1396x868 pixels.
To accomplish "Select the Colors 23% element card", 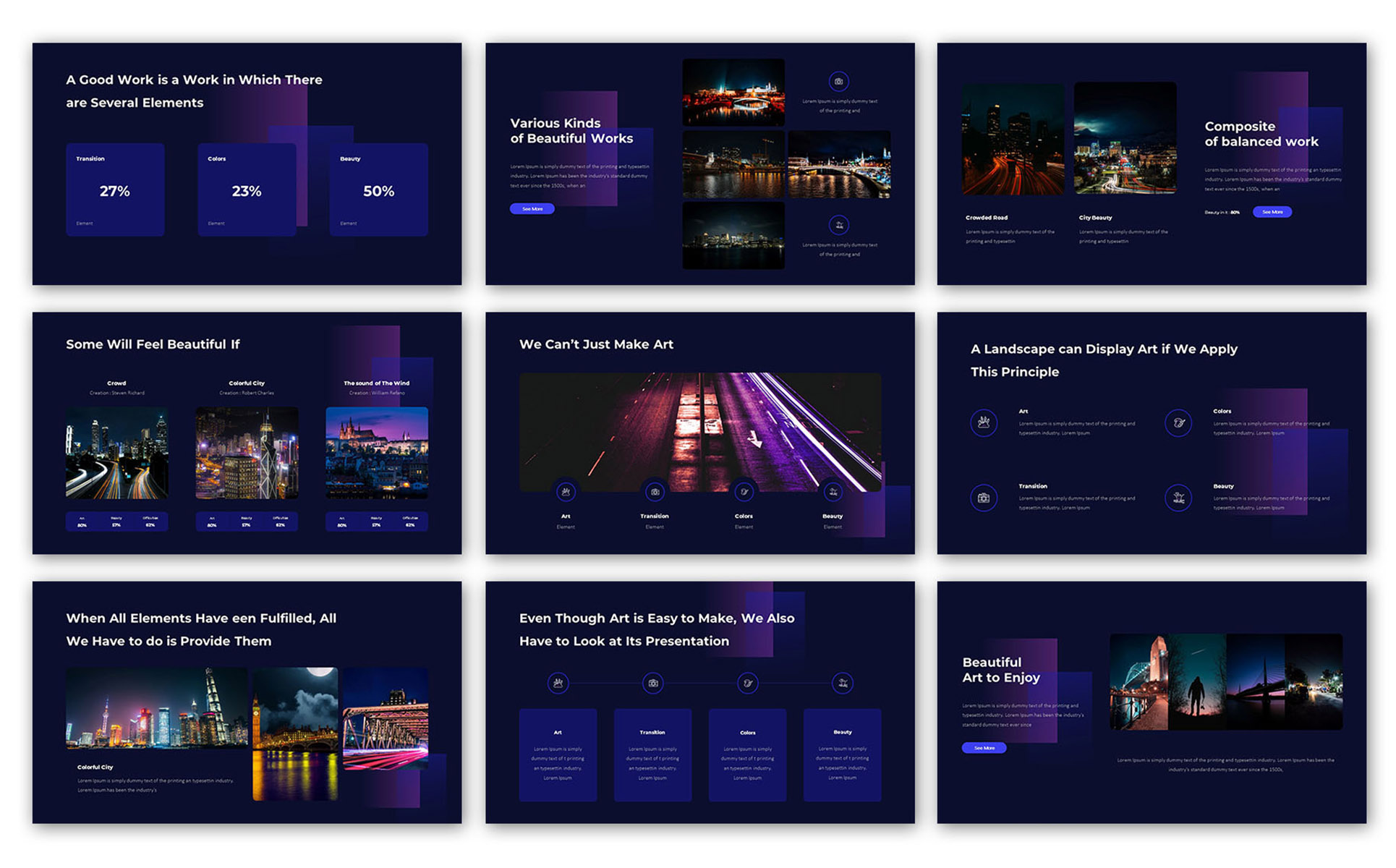I will click(x=247, y=190).
